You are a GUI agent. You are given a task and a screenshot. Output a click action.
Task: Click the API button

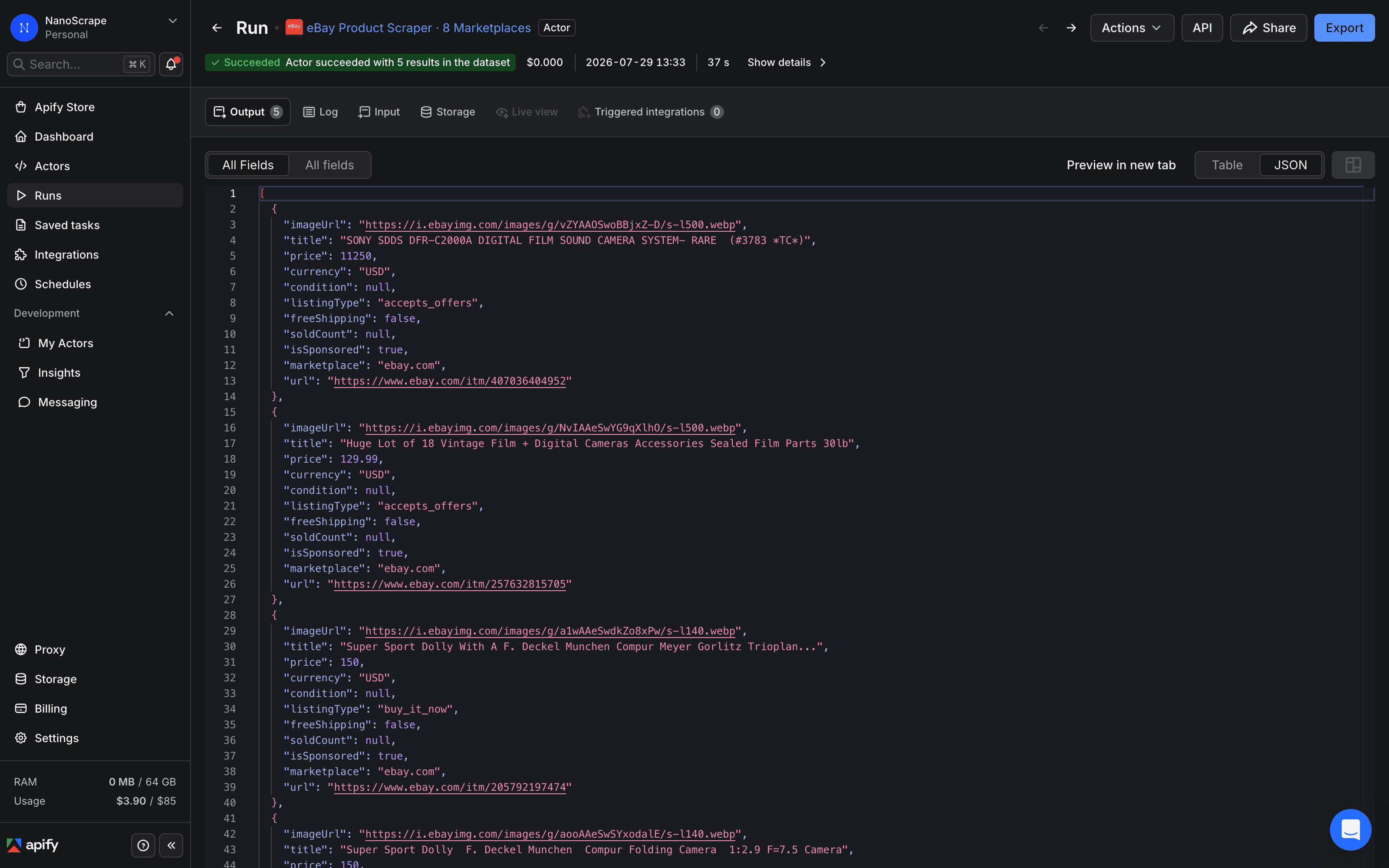tap(1202, 27)
